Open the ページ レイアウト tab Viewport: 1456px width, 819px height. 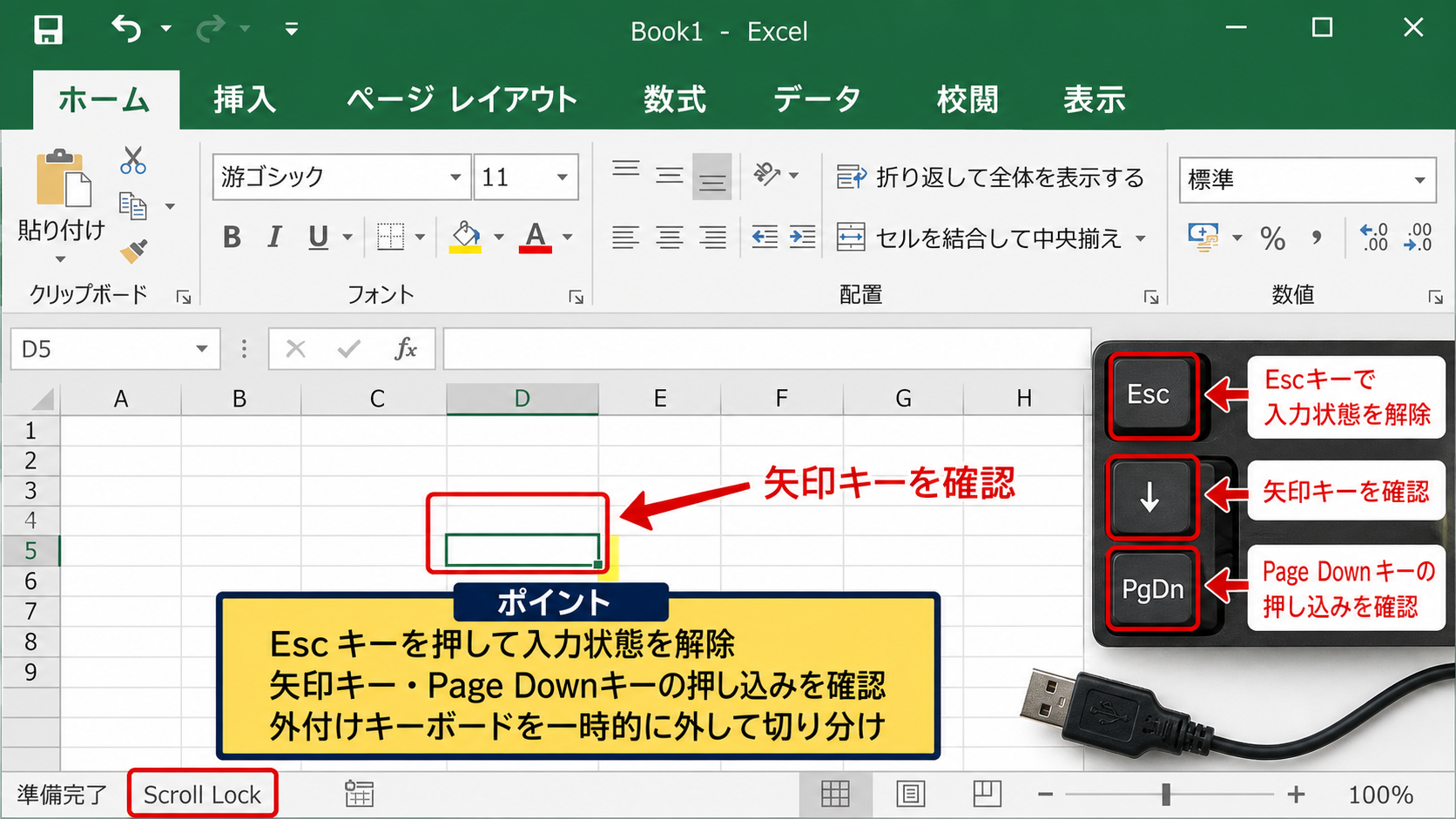click(462, 100)
